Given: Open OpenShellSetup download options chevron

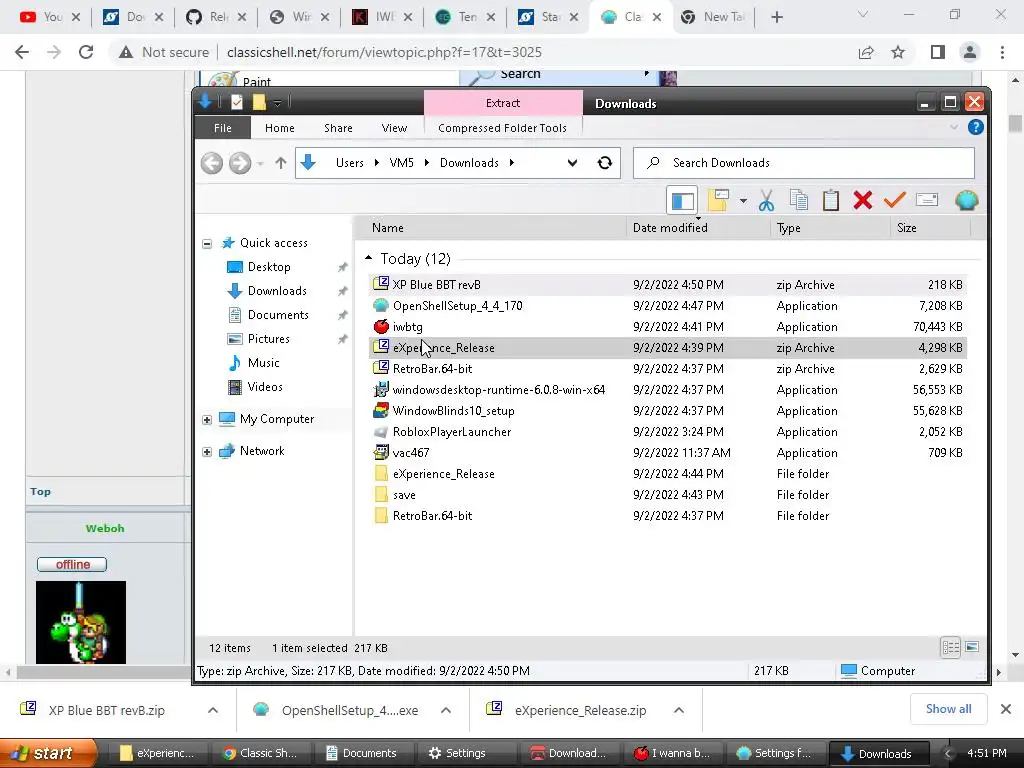Looking at the screenshot, I should coord(446,711).
